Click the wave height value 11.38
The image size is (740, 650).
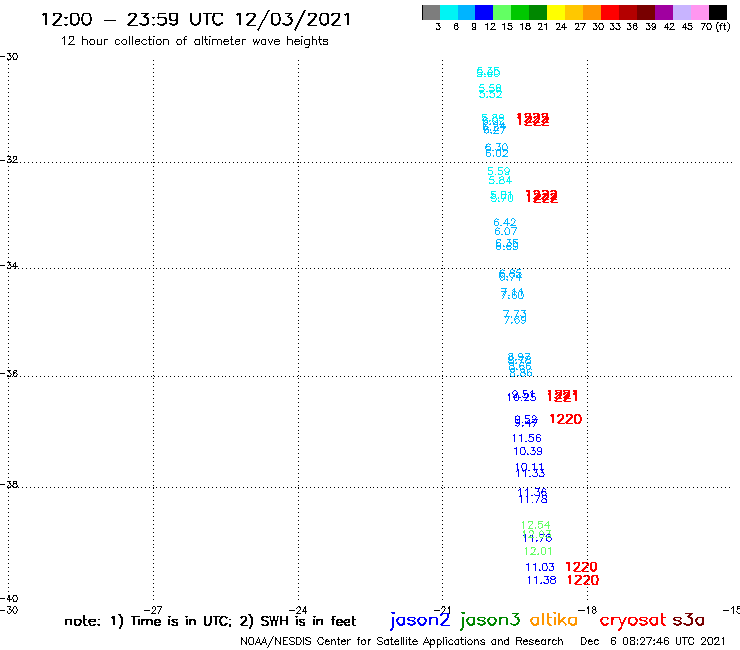[x=542, y=580]
